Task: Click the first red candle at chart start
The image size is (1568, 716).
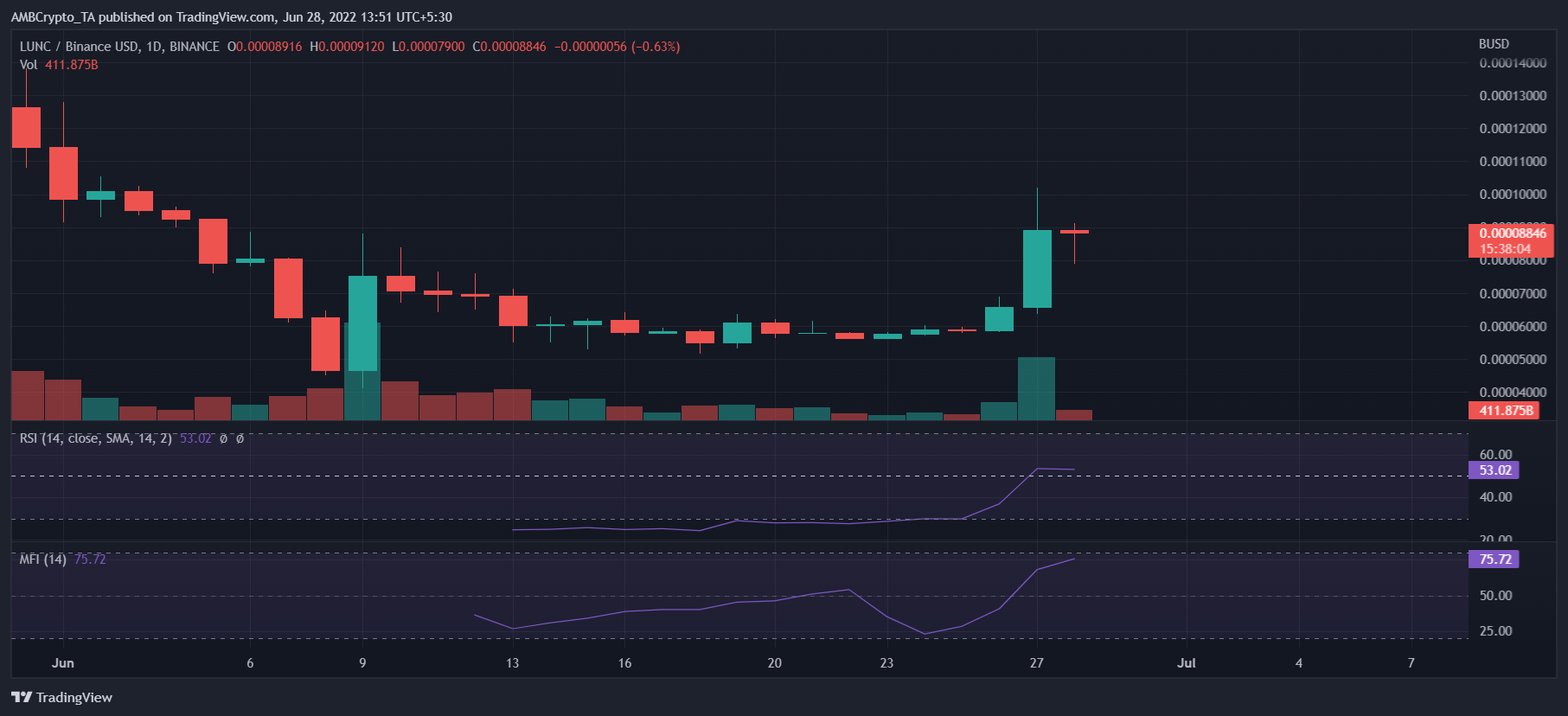Action: coord(26,127)
